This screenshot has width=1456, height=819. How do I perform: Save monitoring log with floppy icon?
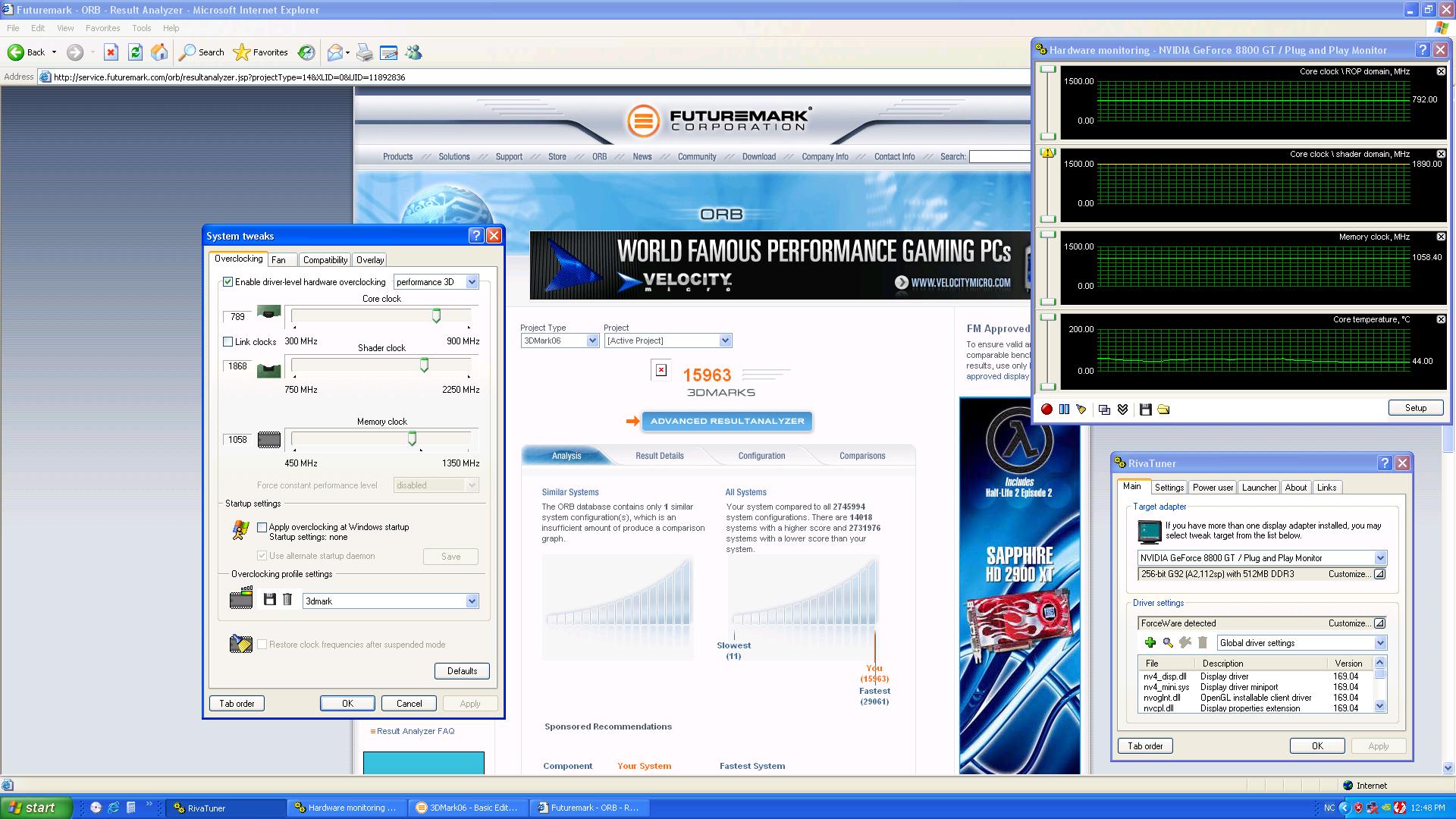[1146, 409]
